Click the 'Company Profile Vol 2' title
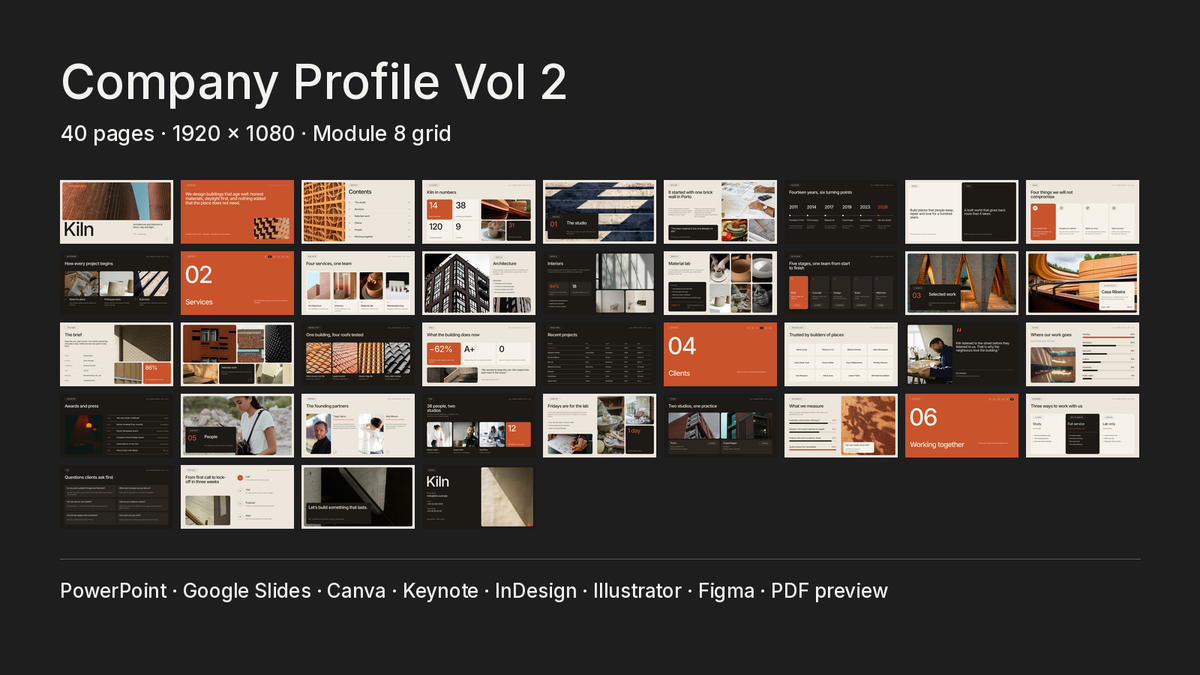The image size is (1200, 675). point(314,81)
